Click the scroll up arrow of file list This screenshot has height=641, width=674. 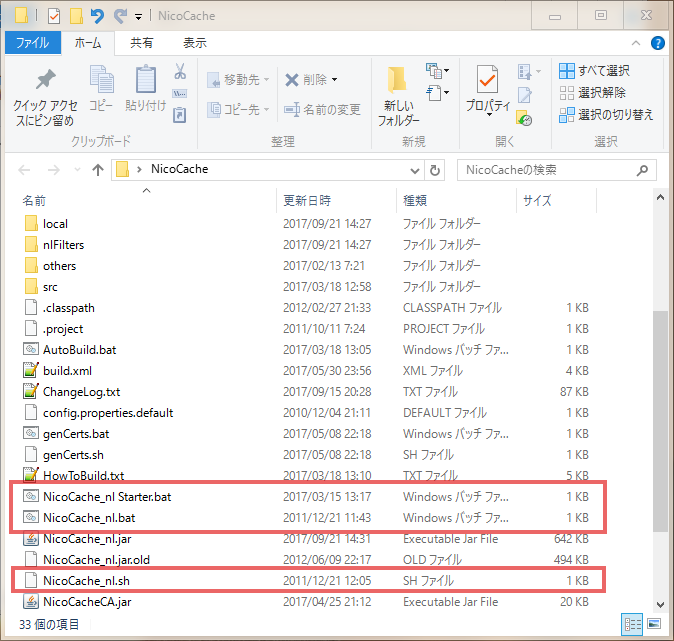(x=660, y=197)
